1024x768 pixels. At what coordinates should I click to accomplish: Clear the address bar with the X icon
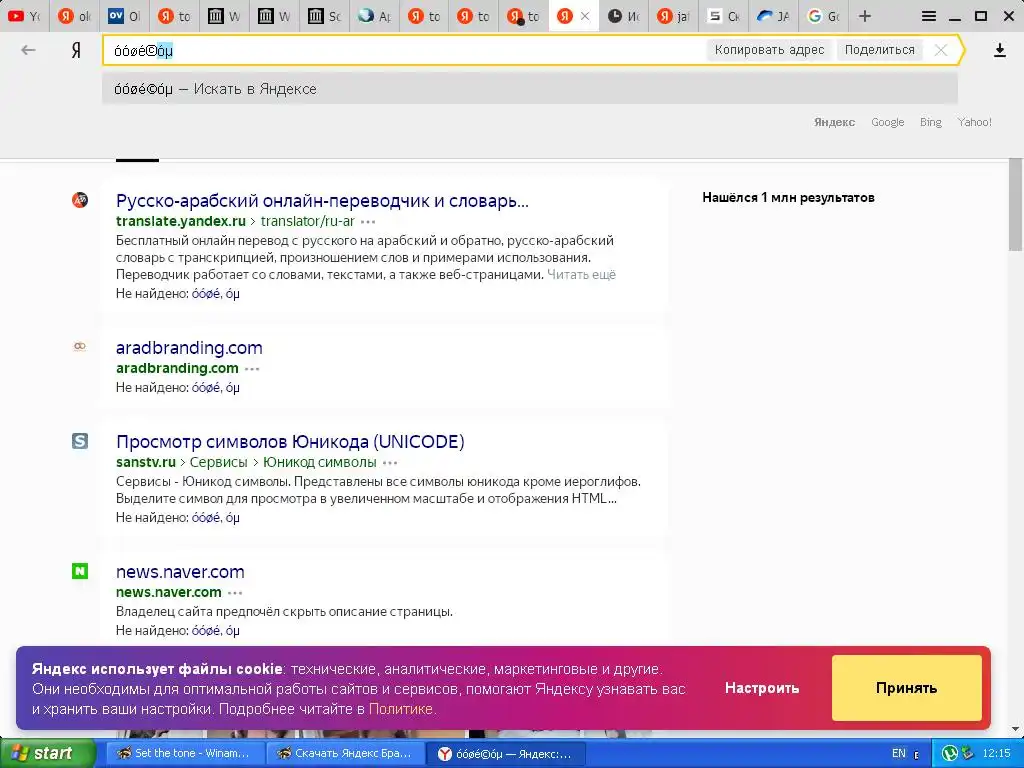point(940,50)
